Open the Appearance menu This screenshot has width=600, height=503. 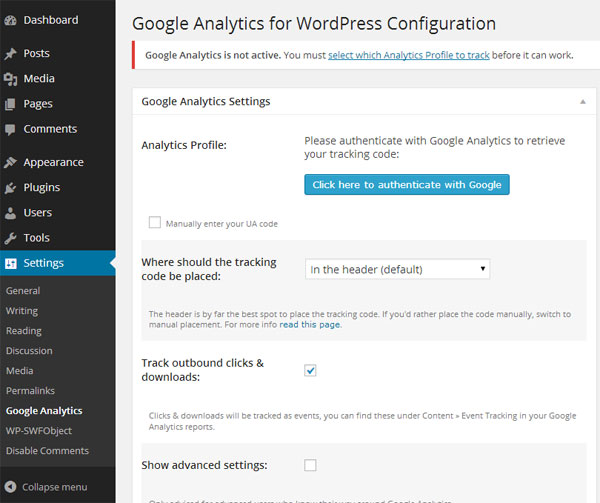53,163
